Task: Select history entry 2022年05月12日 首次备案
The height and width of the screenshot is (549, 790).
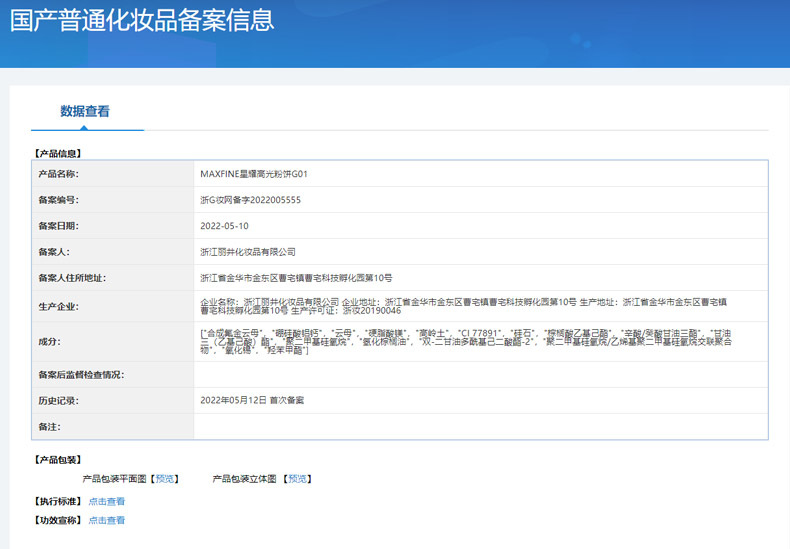Action: point(252,400)
